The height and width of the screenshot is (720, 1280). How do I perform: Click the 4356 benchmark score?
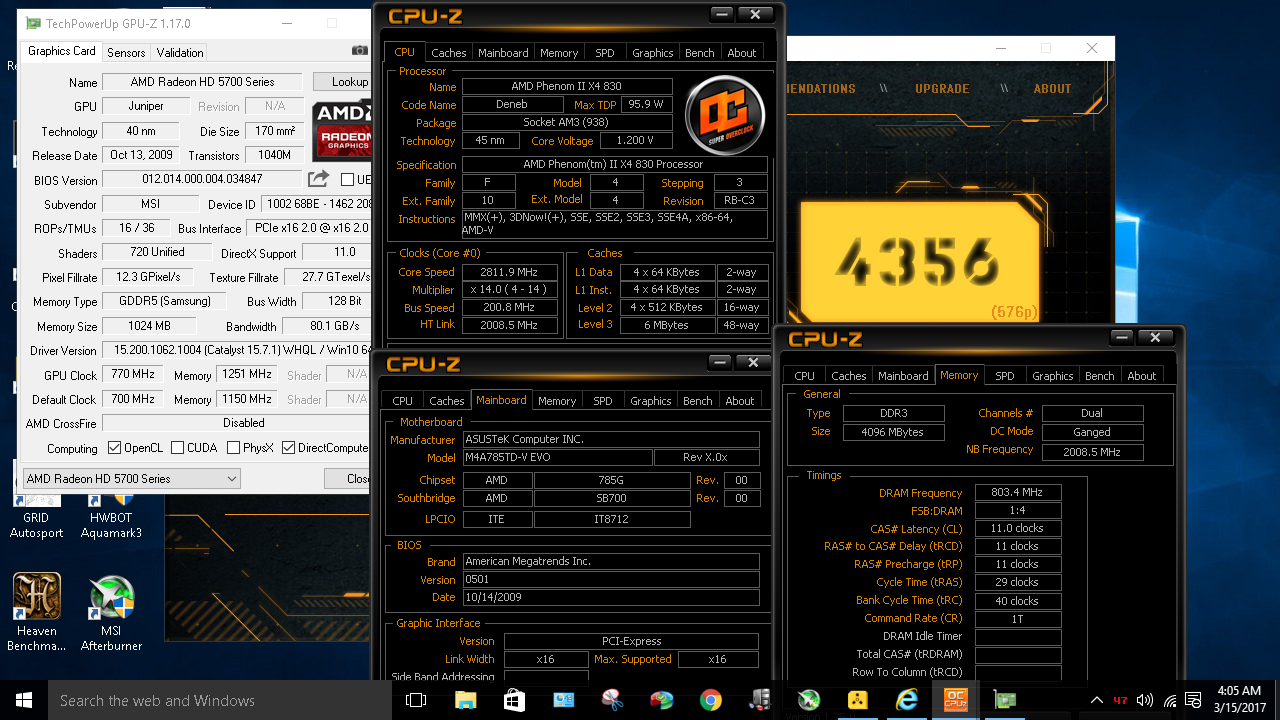pos(918,262)
